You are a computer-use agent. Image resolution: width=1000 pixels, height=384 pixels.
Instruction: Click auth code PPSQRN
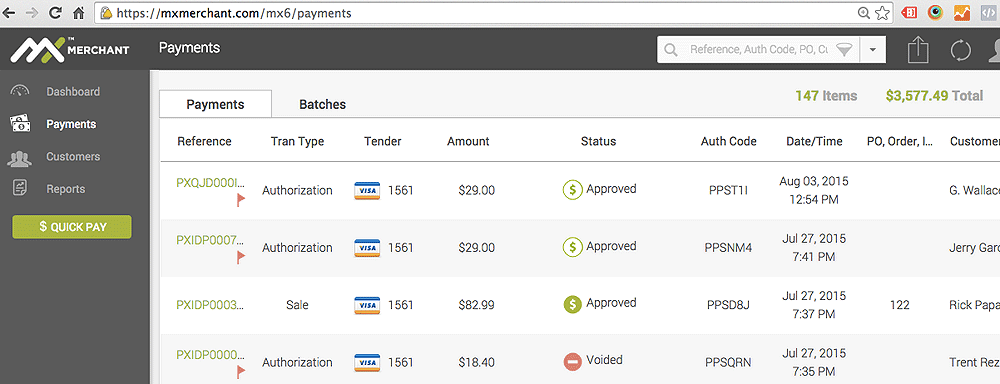[x=728, y=362]
